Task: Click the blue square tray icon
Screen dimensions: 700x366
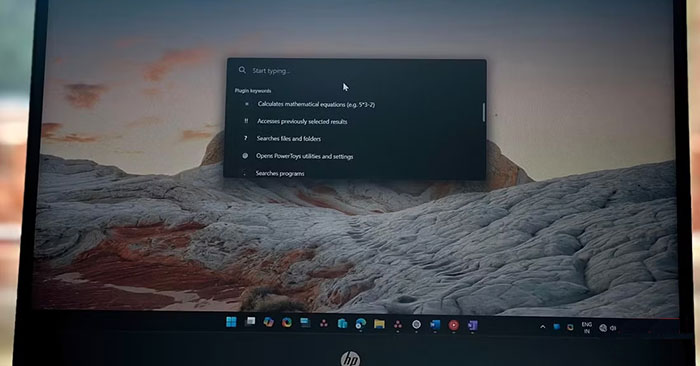Action: 557,327
